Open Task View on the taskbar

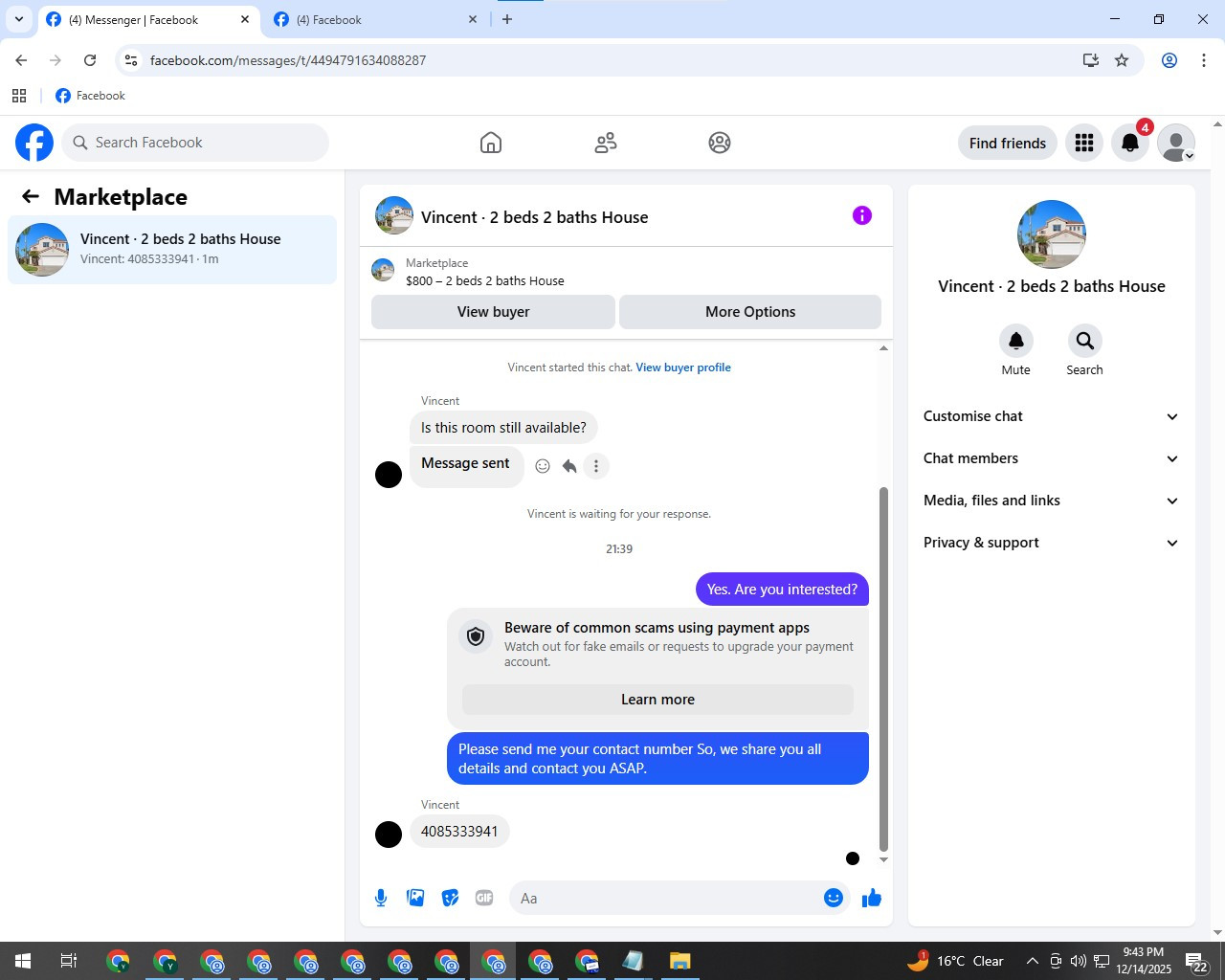coord(69,961)
